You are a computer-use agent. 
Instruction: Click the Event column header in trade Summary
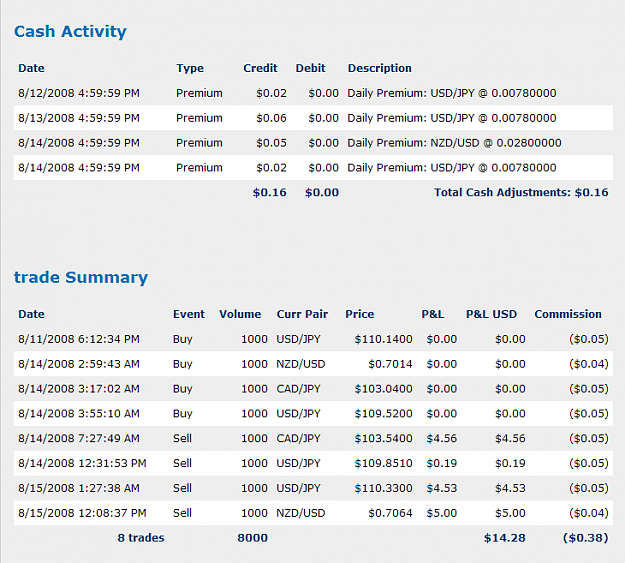(x=189, y=314)
